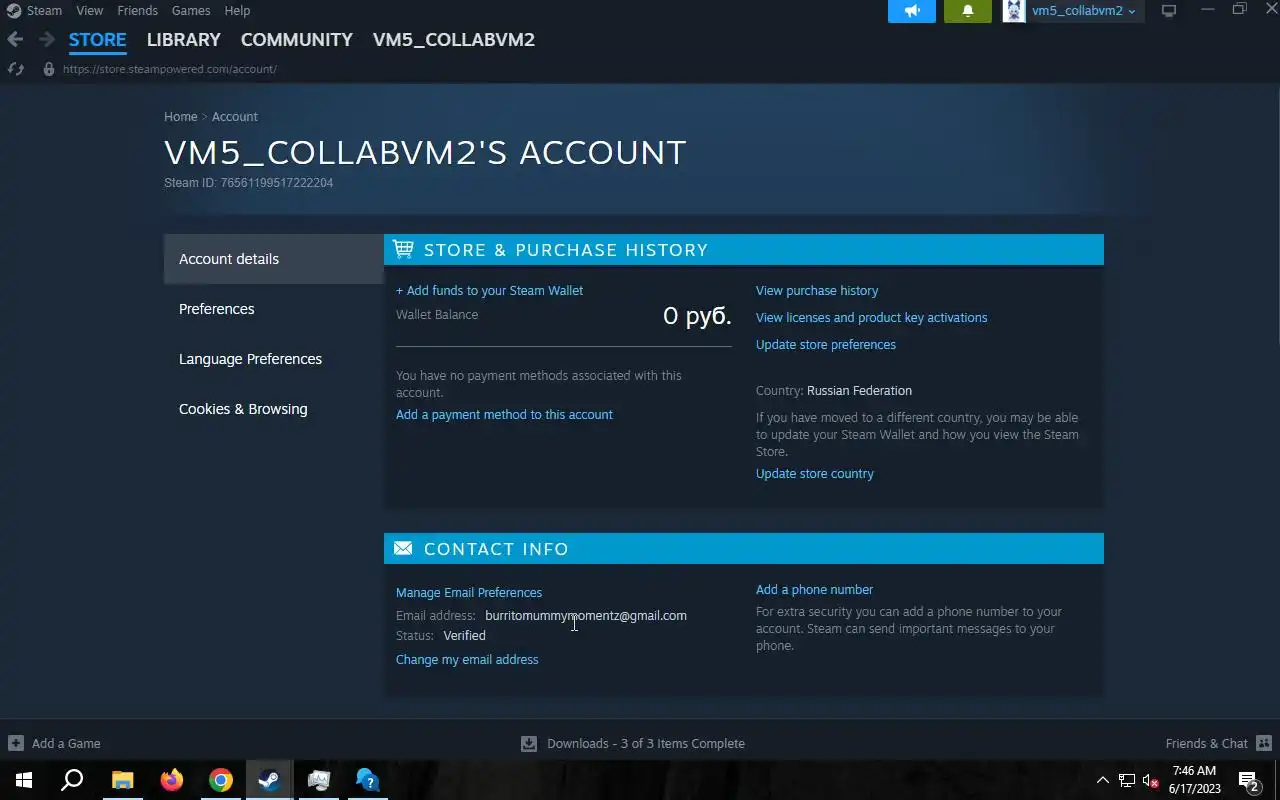Viewport: 1280px width, 800px height.
Task: Click Update store preferences
Action: coord(826,345)
